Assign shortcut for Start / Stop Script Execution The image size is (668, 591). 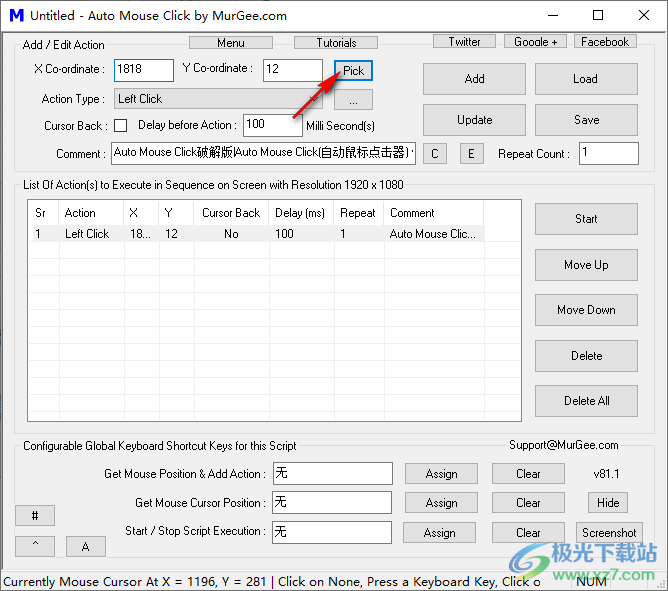coord(439,533)
